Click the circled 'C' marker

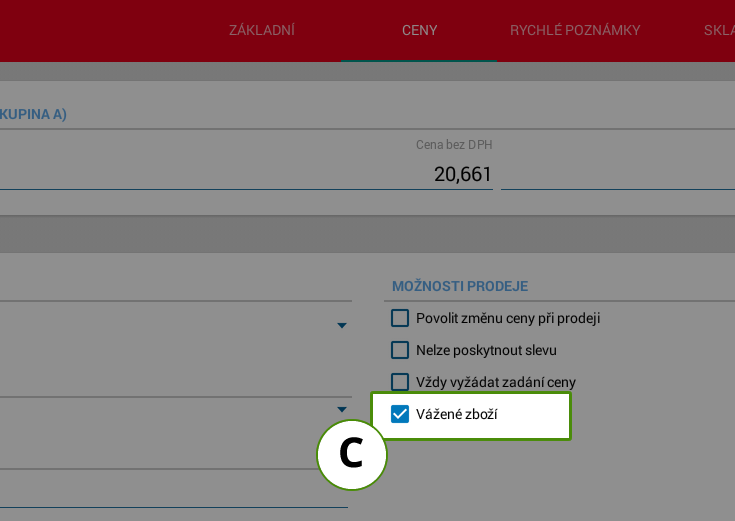tap(352, 454)
